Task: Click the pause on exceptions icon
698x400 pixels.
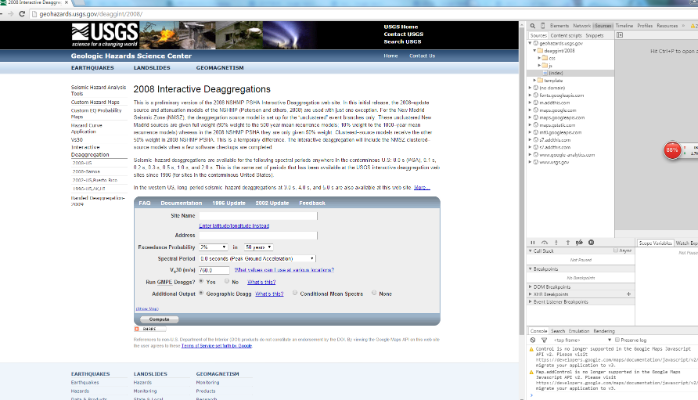Action: 591,242
